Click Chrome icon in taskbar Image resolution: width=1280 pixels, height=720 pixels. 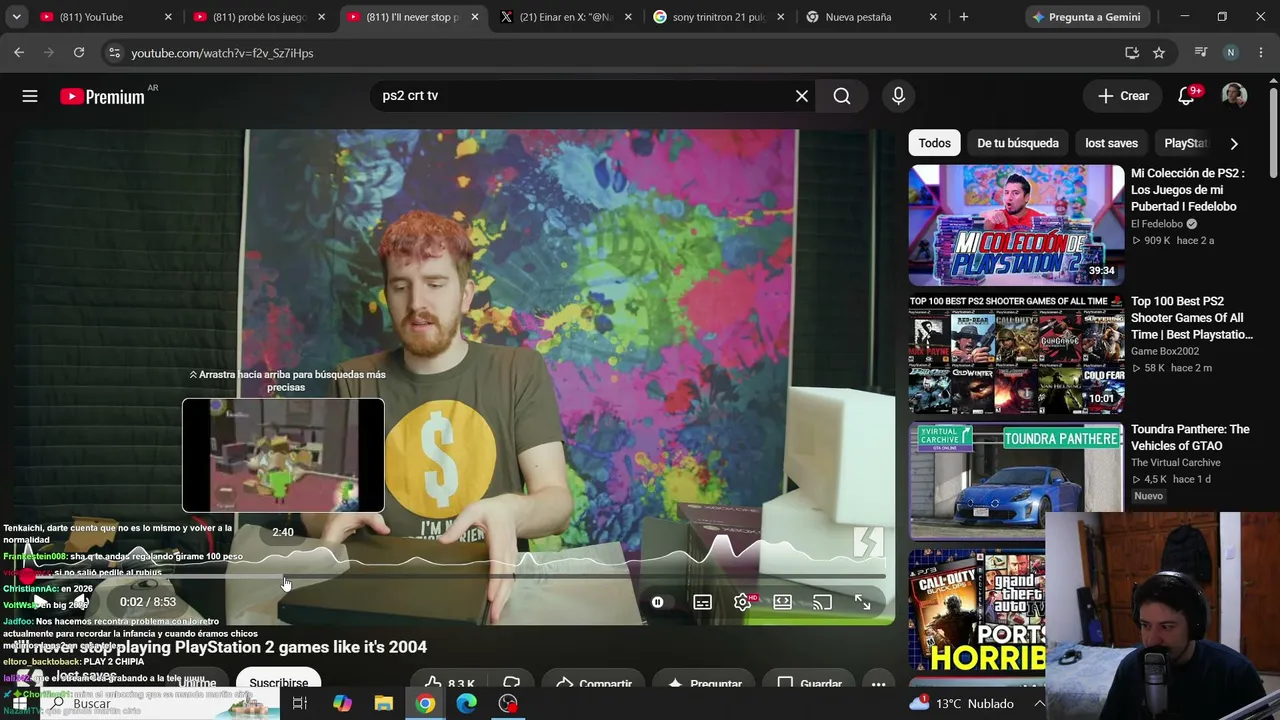coord(426,704)
